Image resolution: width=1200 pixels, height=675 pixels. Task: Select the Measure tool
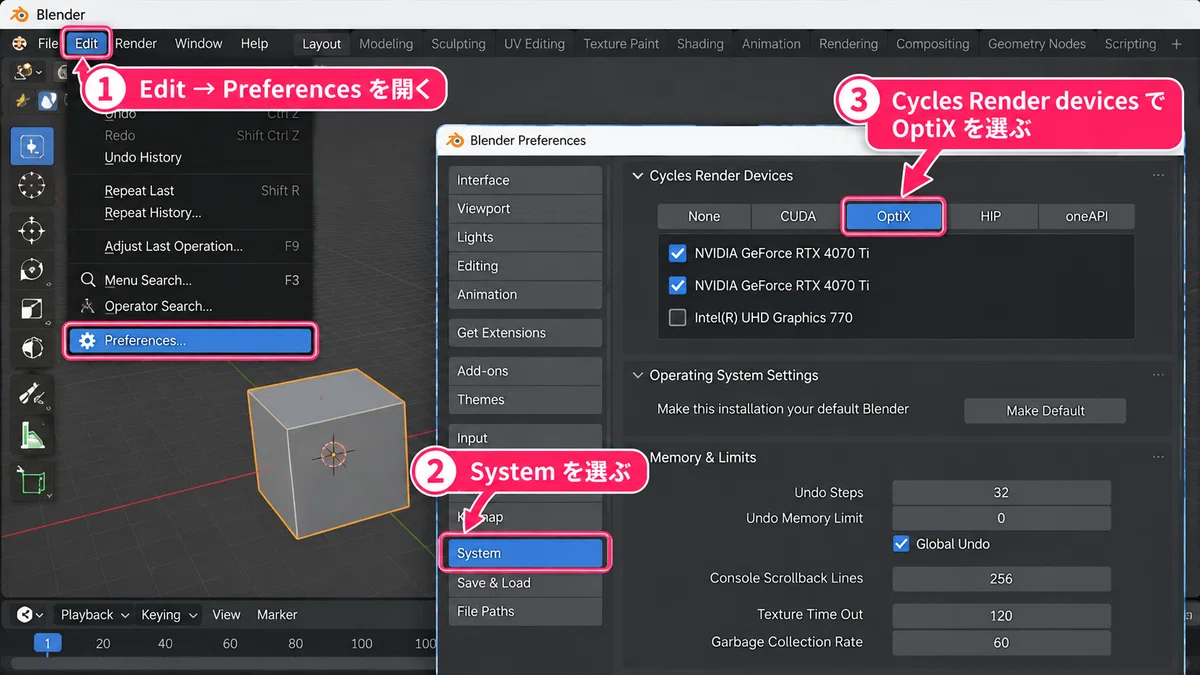coord(31,434)
